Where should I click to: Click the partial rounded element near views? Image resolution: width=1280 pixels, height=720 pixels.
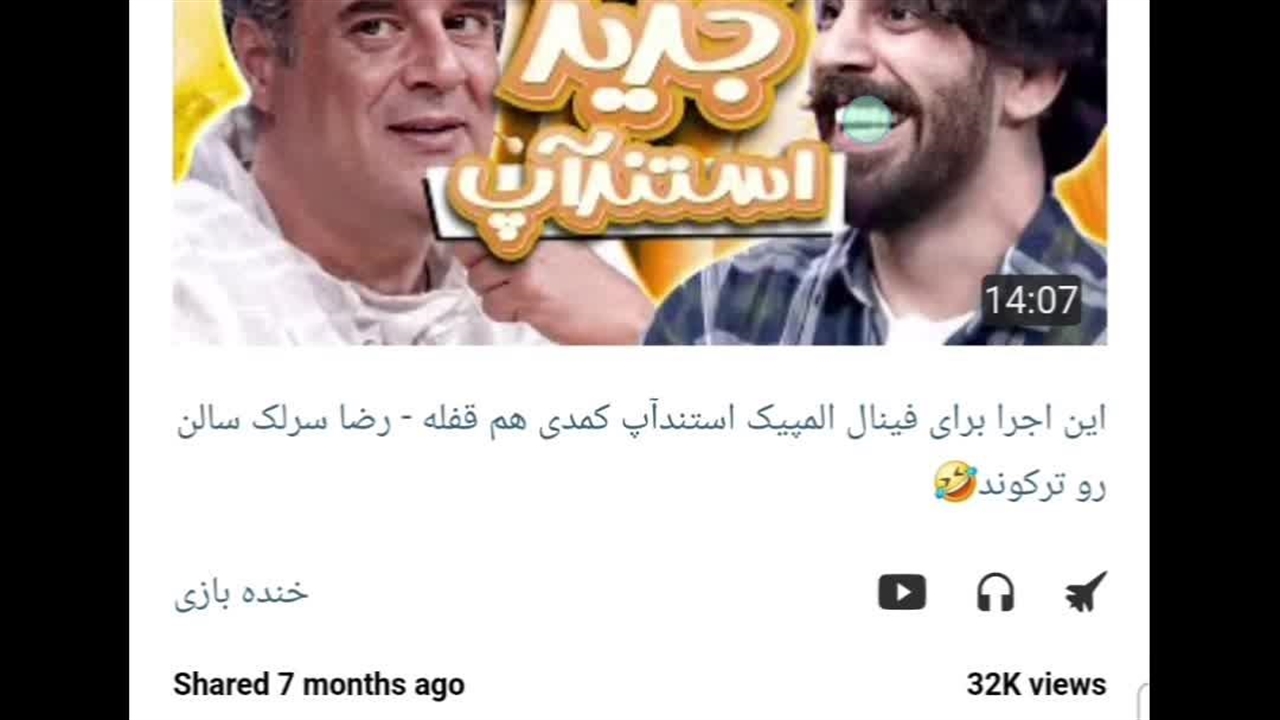[1143, 702]
